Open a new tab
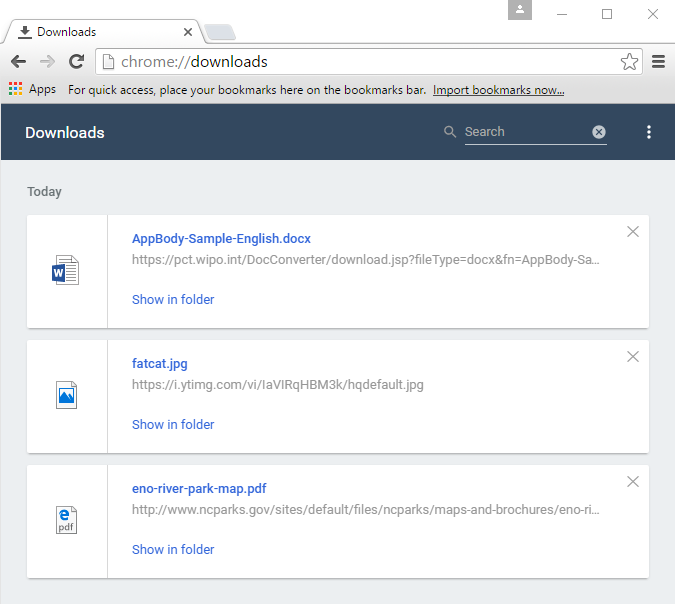Screen dimensions: 675x604 [220, 32]
